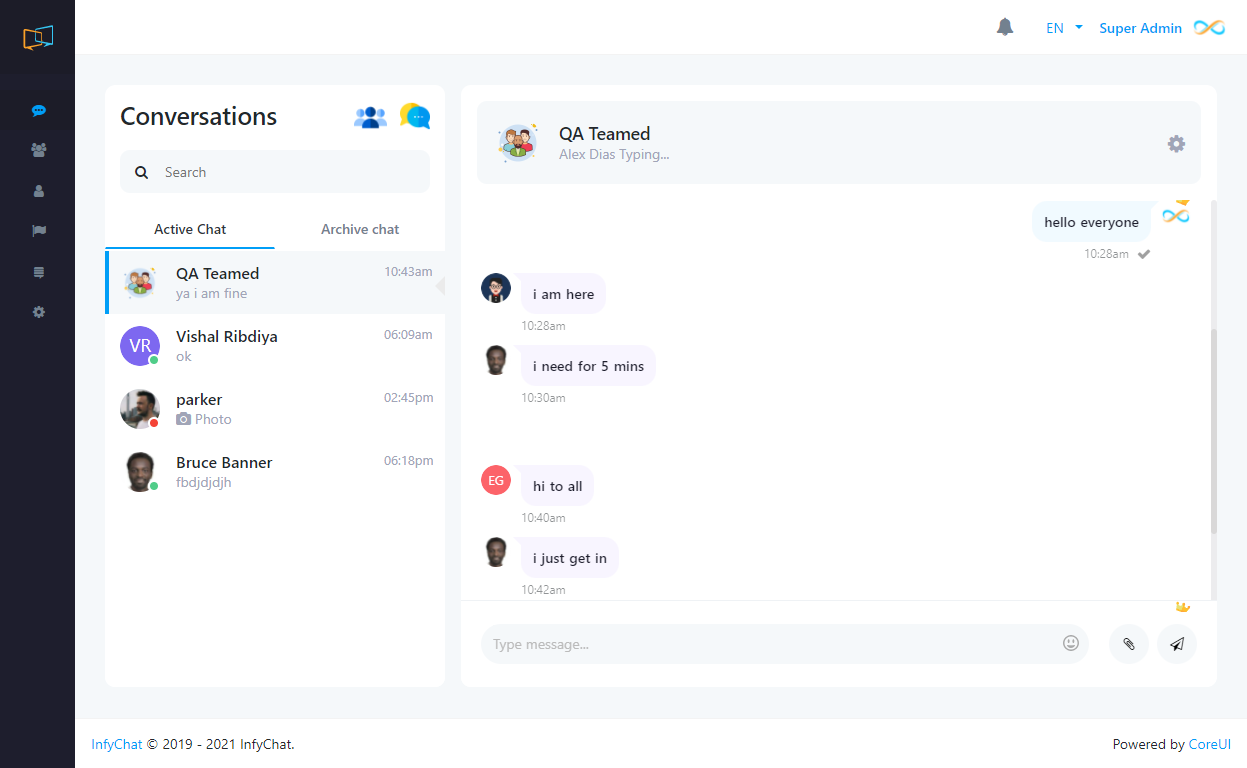Expand the EN language dropdown
The width and height of the screenshot is (1247, 768).
pos(1064,28)
